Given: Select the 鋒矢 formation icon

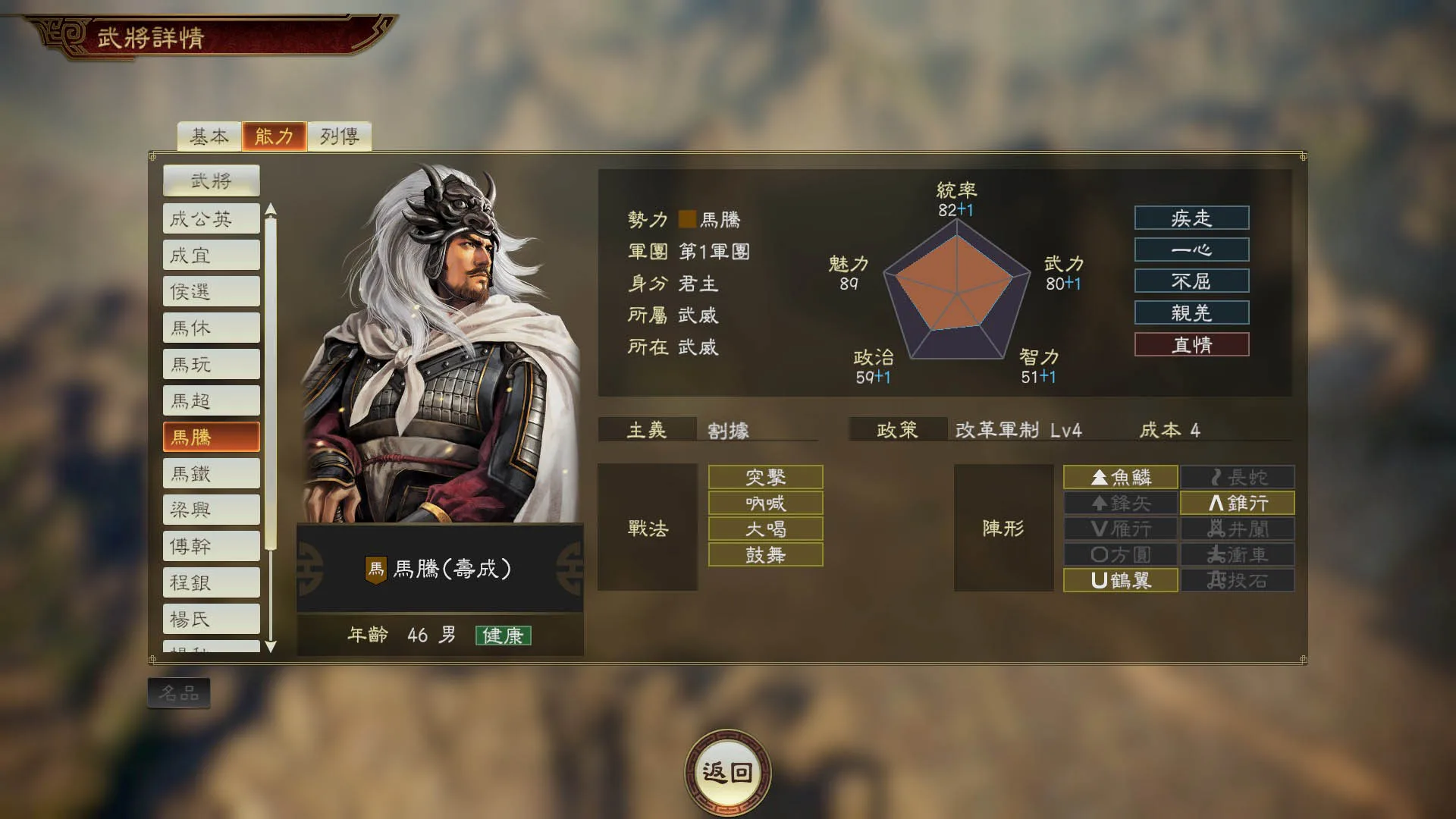Looking at the screenshot, I should click(1100, 503).
